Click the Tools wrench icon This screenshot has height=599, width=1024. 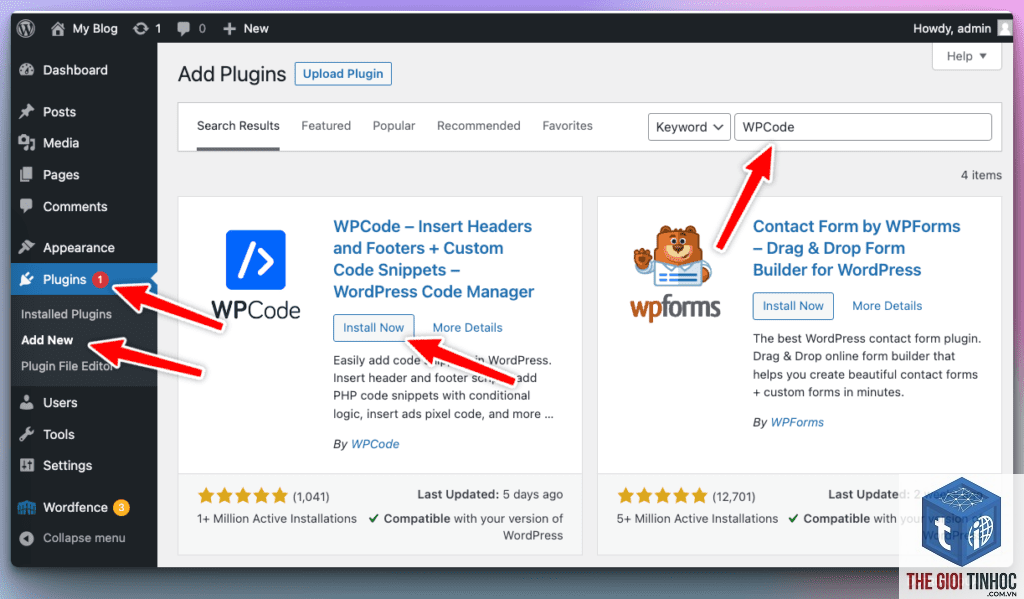(27, 434)
